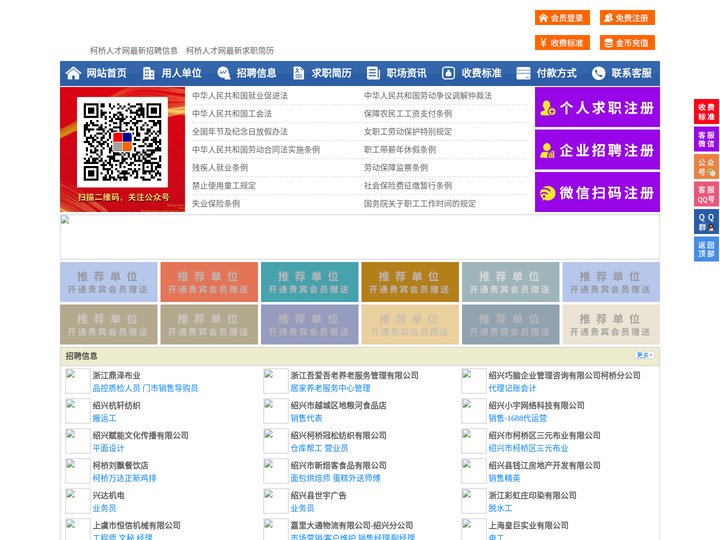This screenshot has width=720, height=540.
Task: Select company name 绍兴县世宇广告
Action: 318,495
